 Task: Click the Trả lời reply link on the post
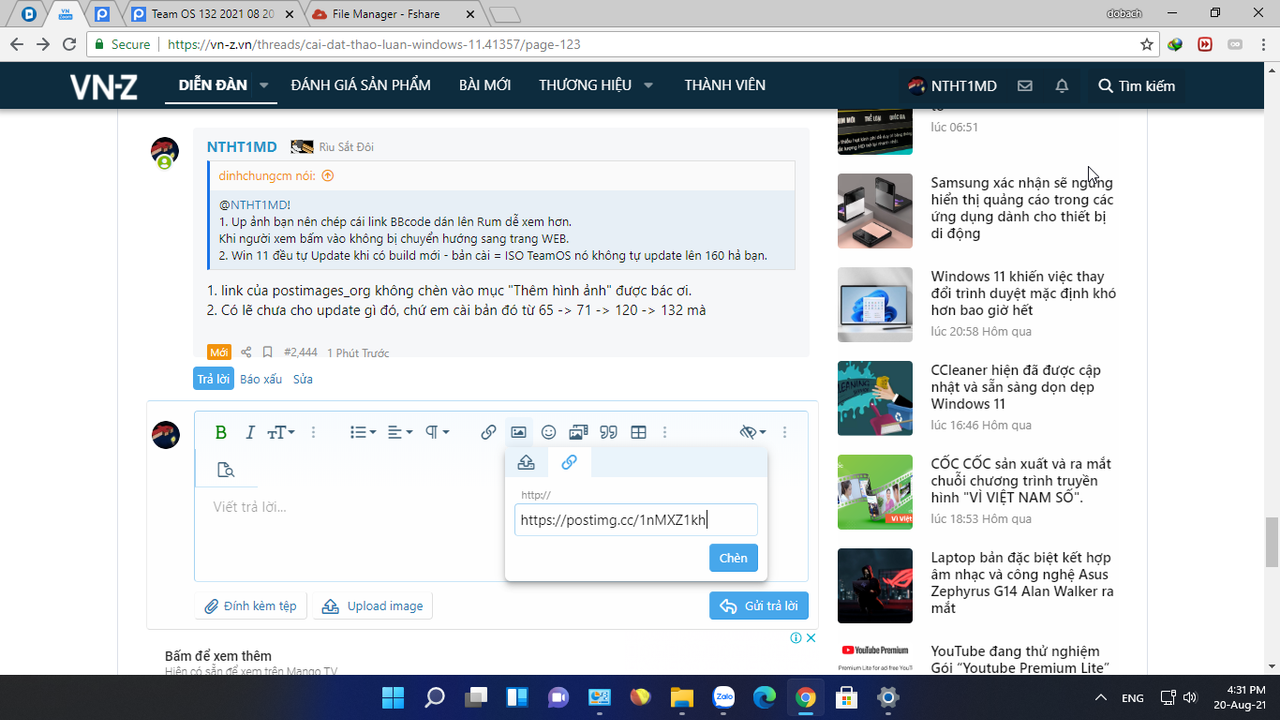click(x=213, y=379)
